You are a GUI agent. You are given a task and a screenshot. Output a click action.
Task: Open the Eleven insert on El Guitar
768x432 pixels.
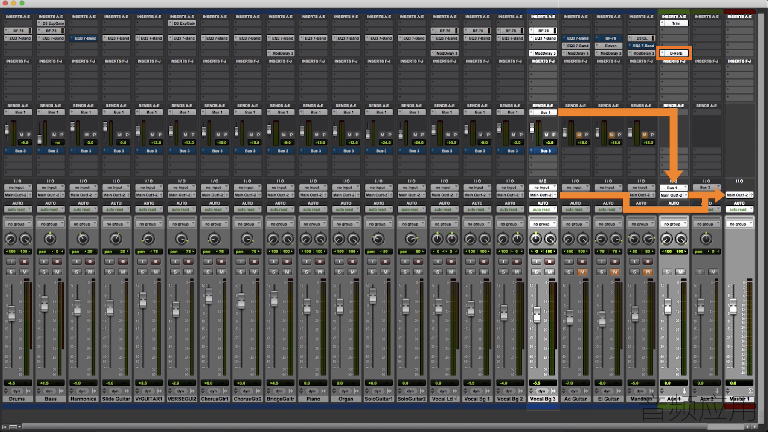pos(608,46)
